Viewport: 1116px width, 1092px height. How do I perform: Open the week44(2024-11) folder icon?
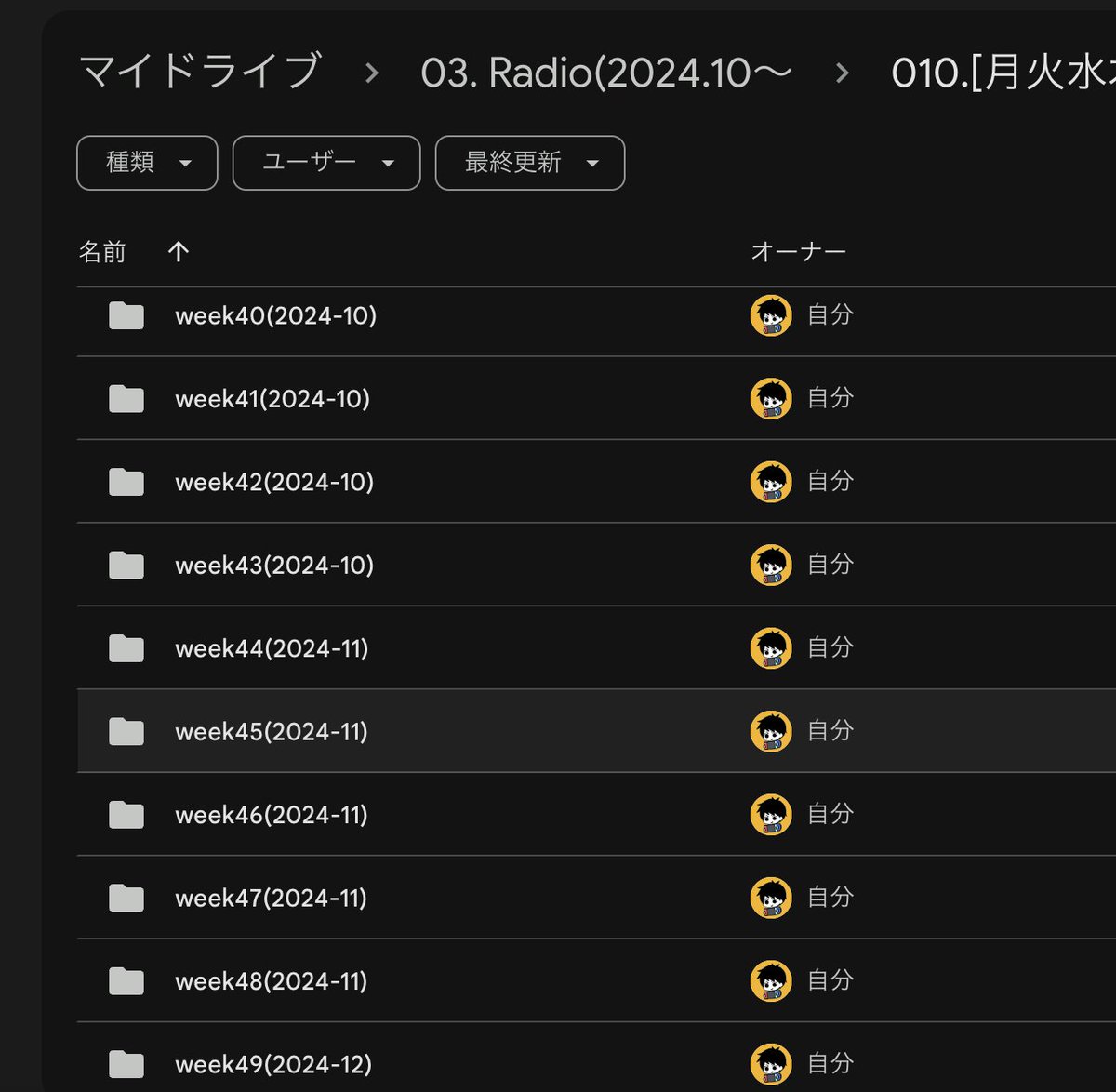[126, 648]
